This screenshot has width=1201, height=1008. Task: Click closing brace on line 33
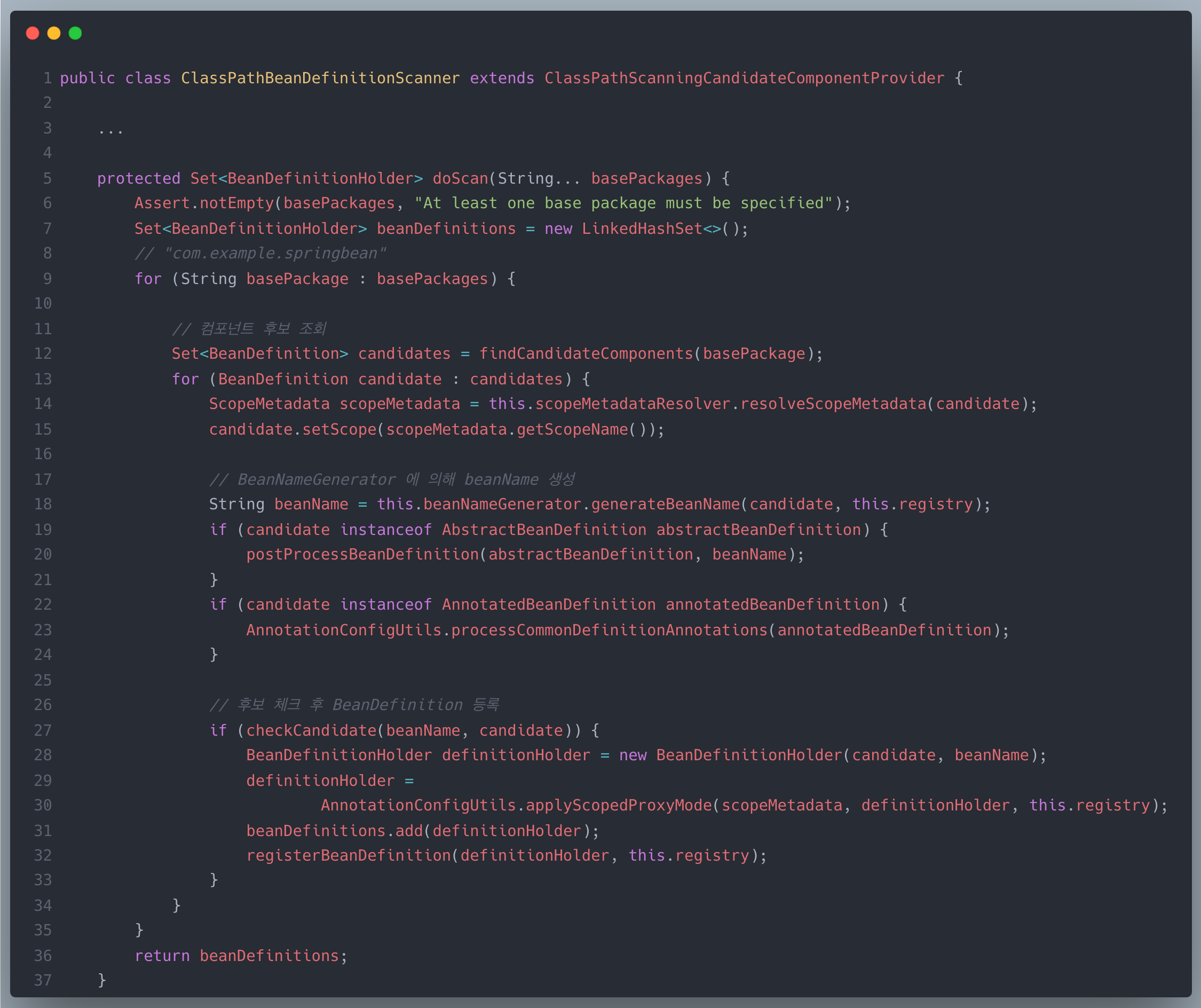click(x=214, y=880)
